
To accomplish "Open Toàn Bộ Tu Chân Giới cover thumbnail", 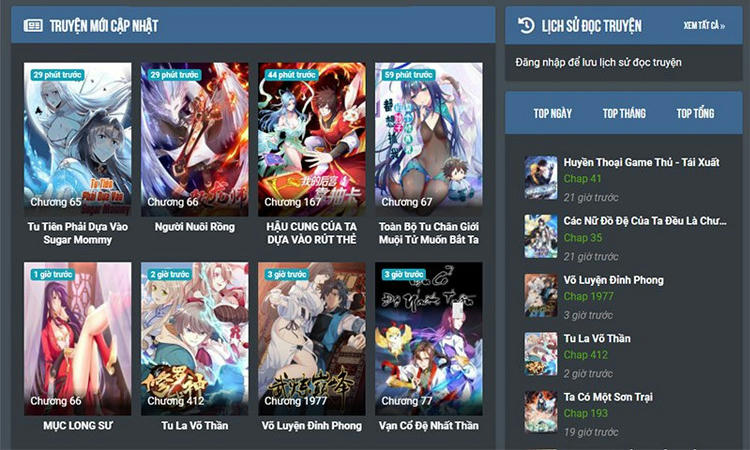I will [428, 139].
